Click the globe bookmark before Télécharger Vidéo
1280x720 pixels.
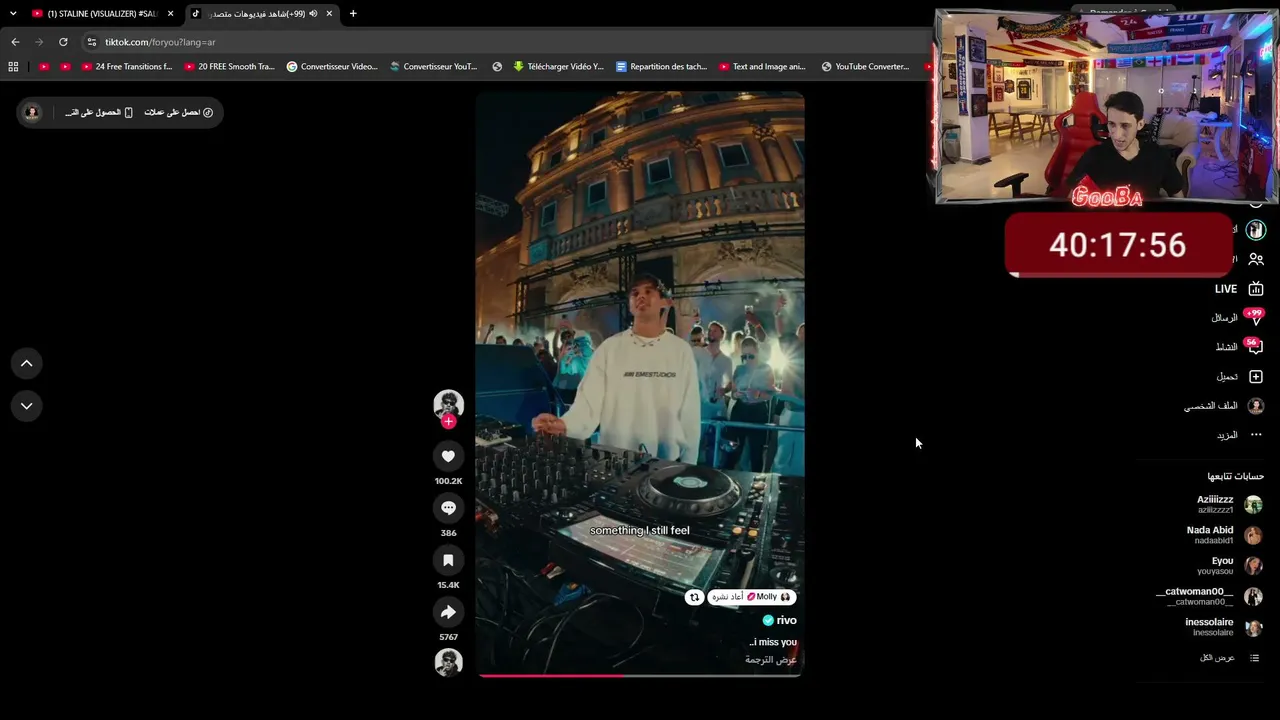(497, 67)
